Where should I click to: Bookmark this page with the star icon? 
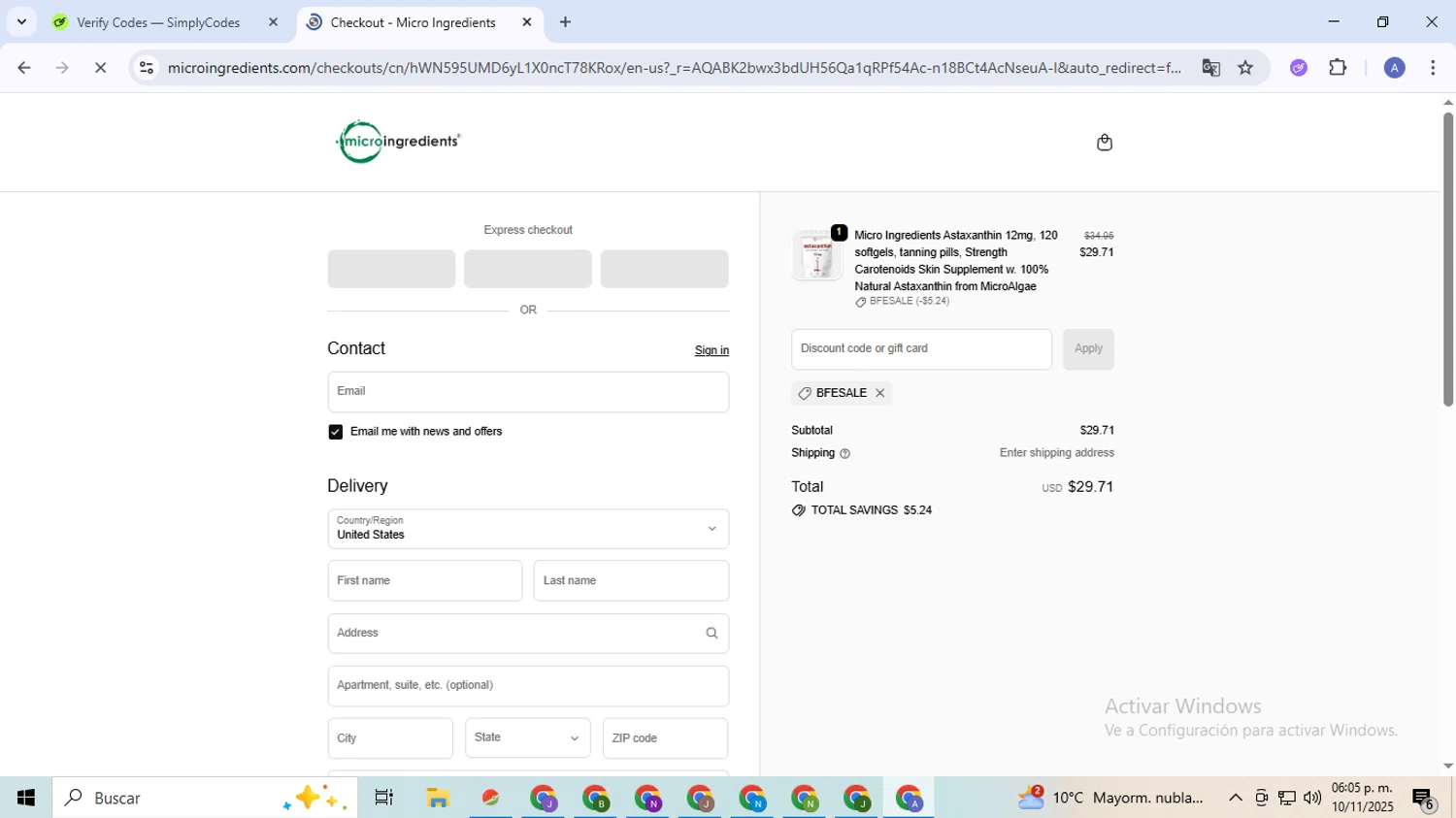click(1245, 68)
